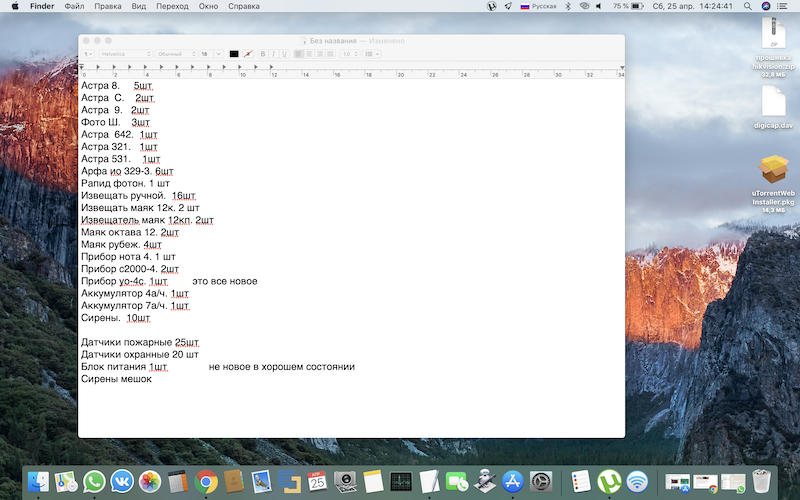Open the Правка menu

point(106,6)
